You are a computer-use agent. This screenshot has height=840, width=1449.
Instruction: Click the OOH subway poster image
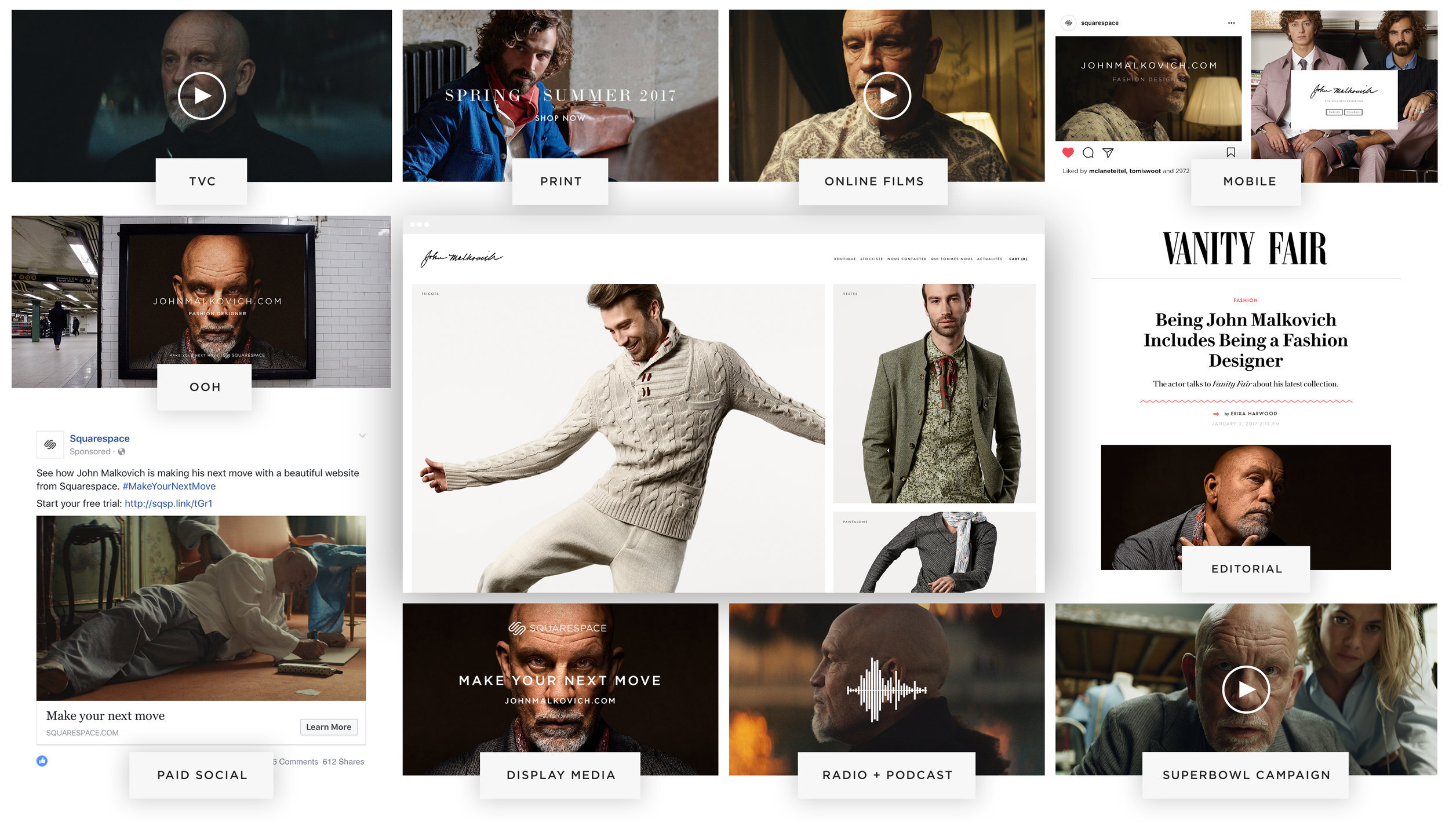tap(217, 301)
